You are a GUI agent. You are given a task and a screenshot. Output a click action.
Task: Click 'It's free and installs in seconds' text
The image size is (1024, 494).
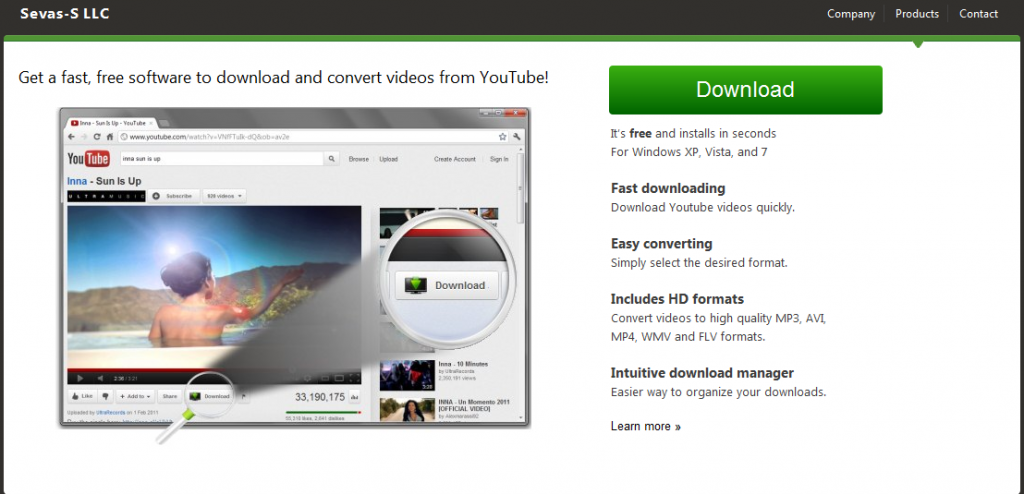694,133
